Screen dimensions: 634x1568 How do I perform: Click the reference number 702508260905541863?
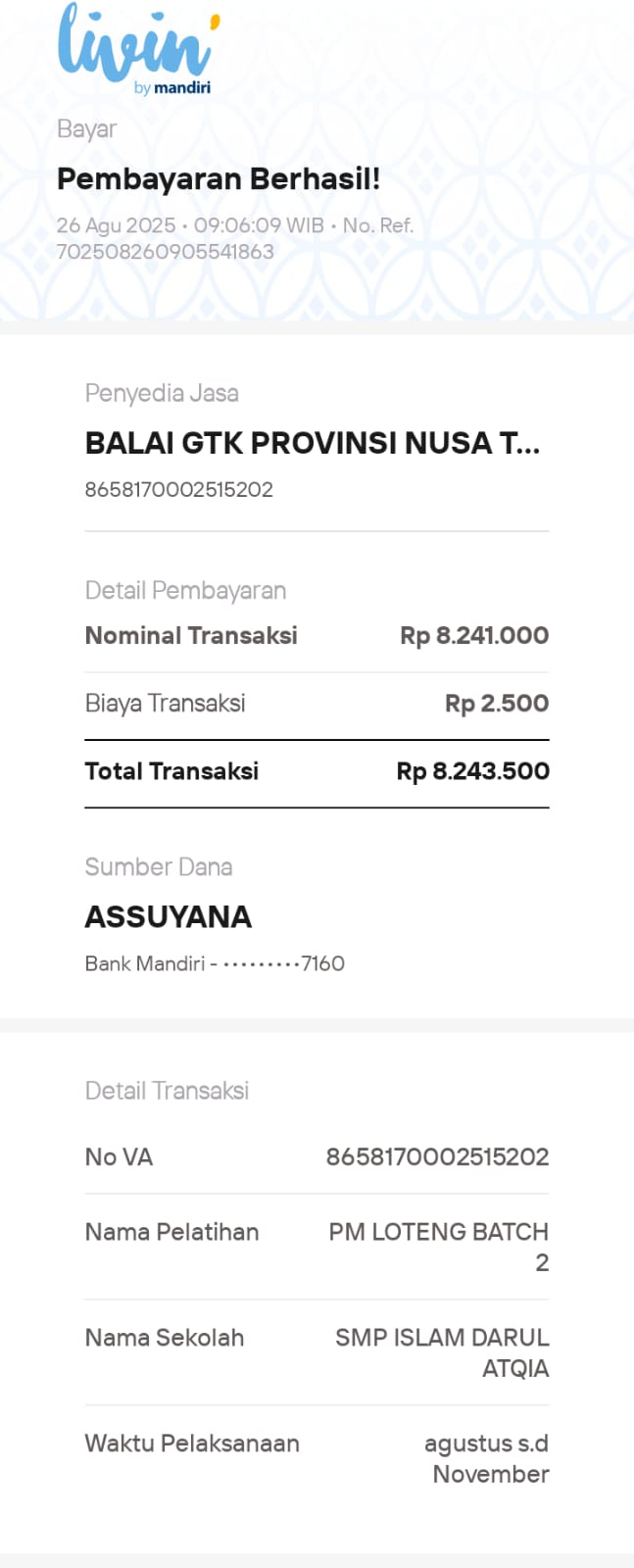[166, 252]
